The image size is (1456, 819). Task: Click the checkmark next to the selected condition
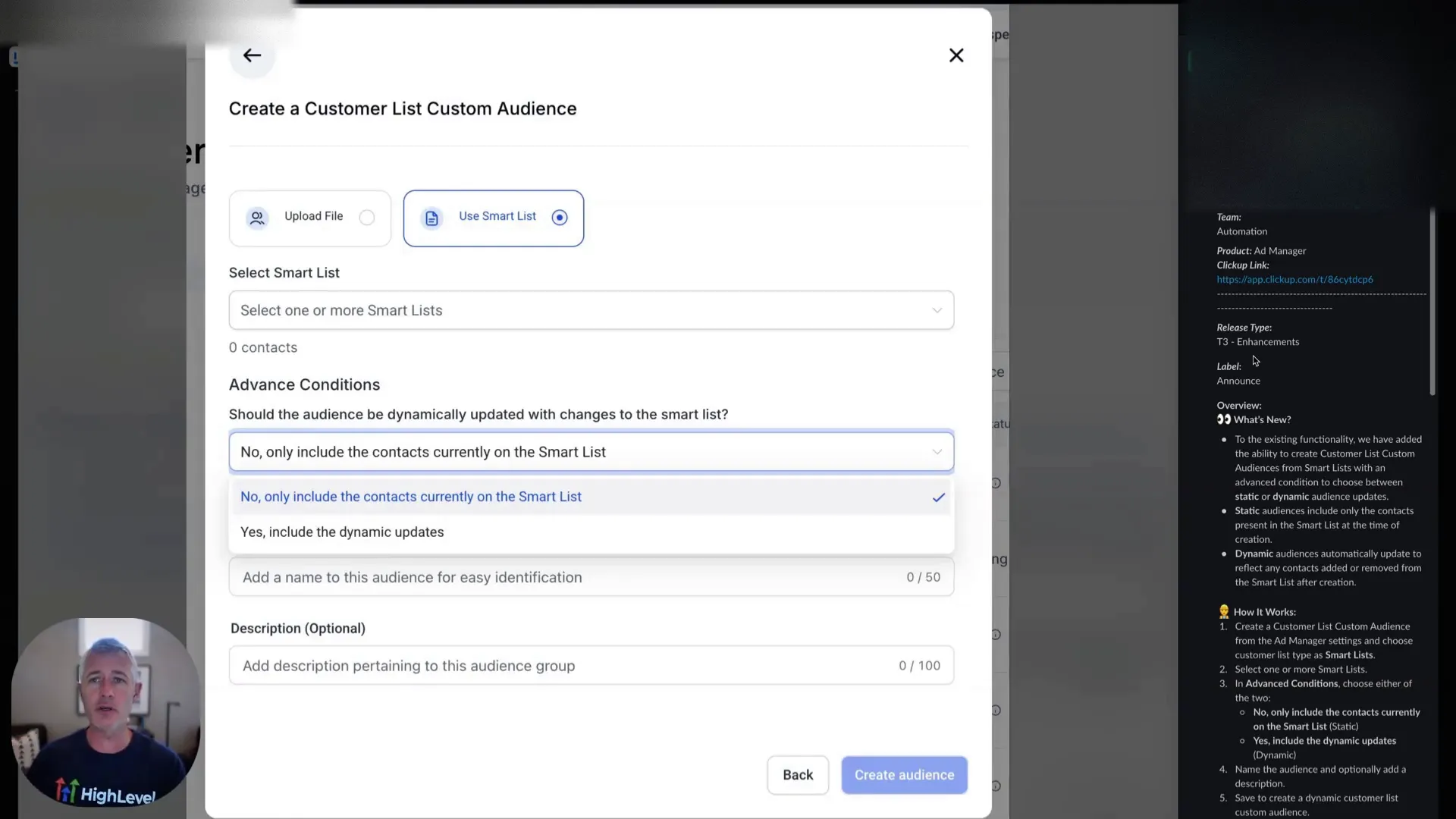tap(937, 497)
